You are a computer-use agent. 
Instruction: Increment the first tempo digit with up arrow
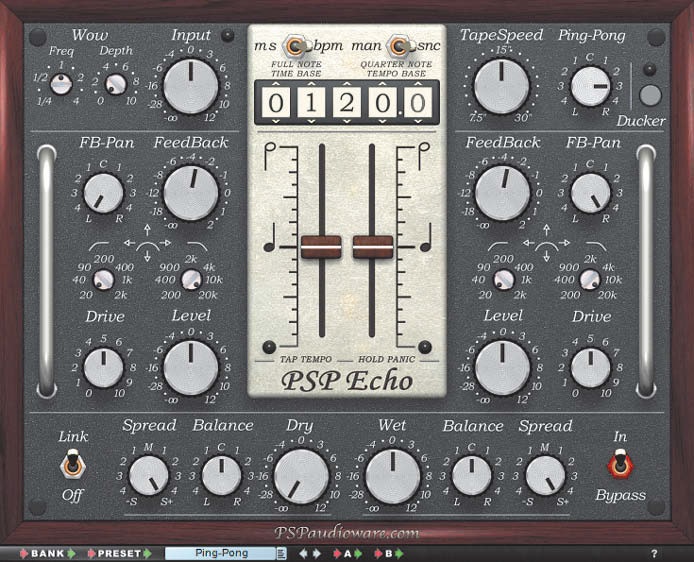(275, 83)
